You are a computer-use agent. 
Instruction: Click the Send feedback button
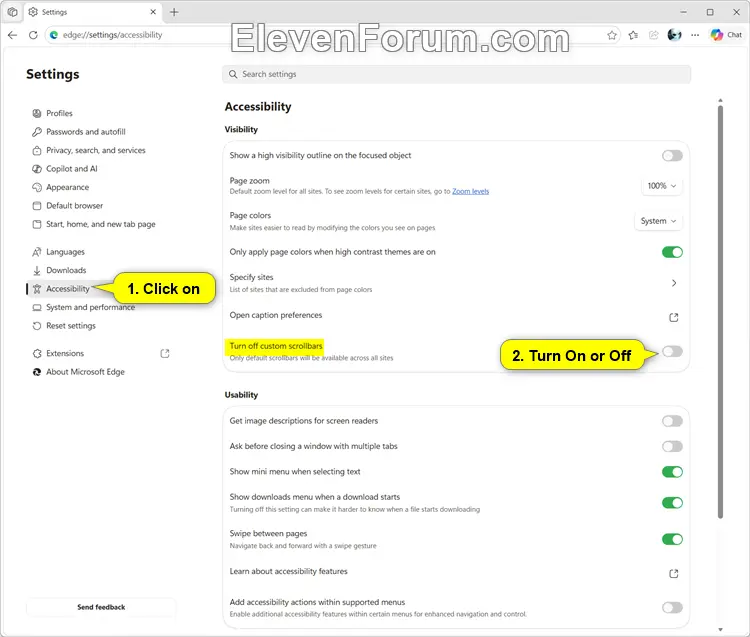pyautogui.click(x=101, y=607)
